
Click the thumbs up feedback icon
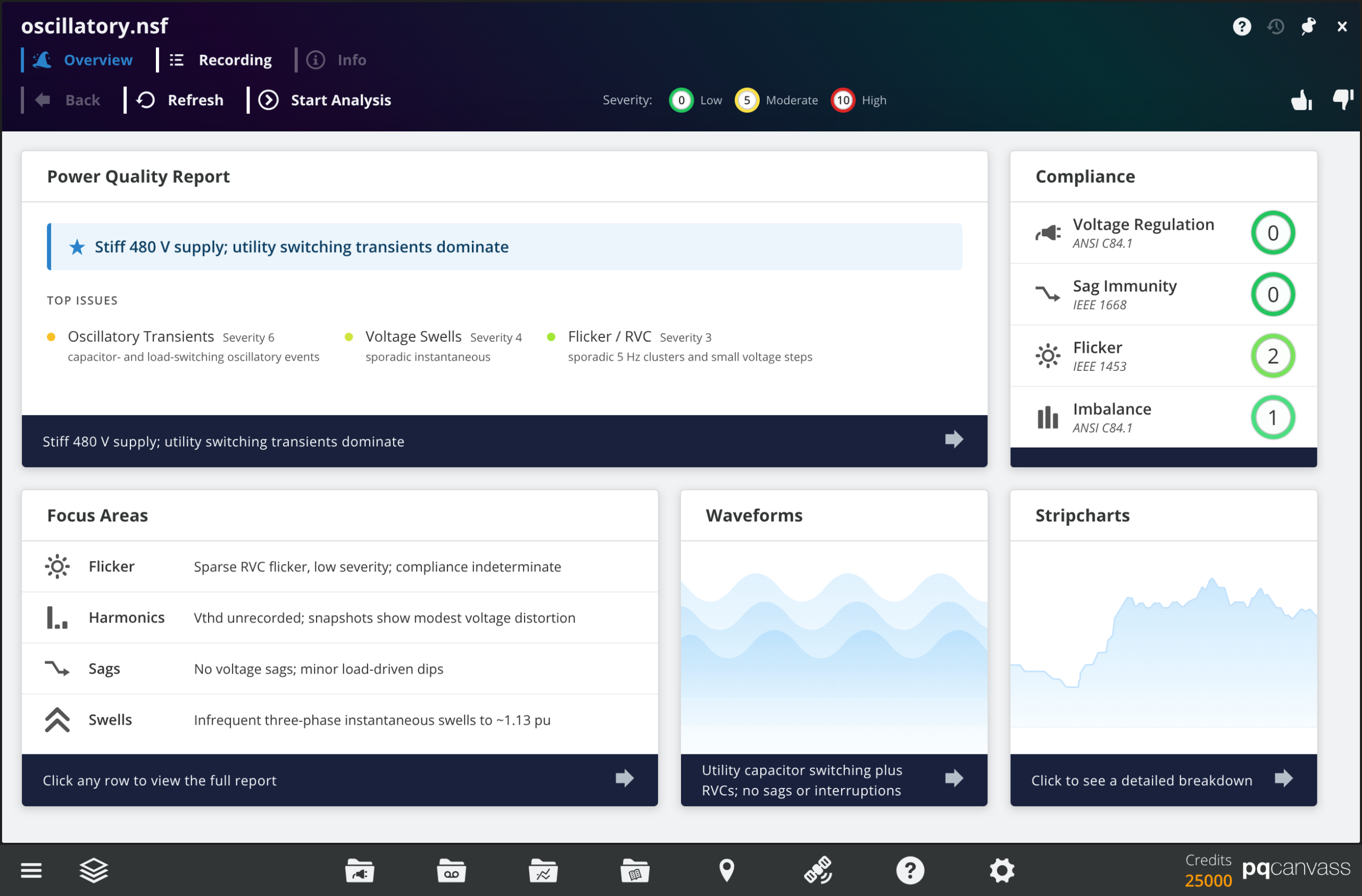1301,100
